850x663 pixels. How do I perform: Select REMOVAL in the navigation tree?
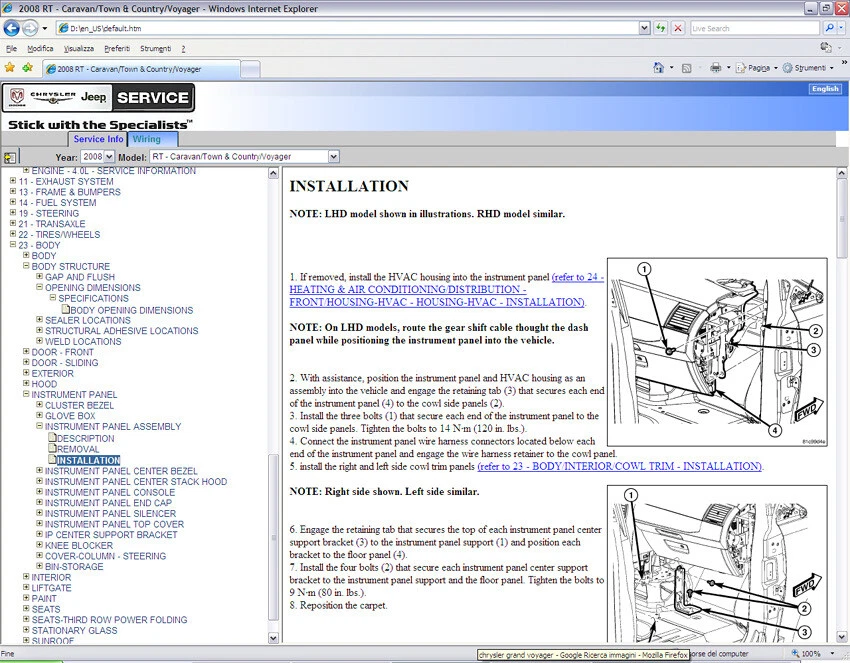pos(81,448)
